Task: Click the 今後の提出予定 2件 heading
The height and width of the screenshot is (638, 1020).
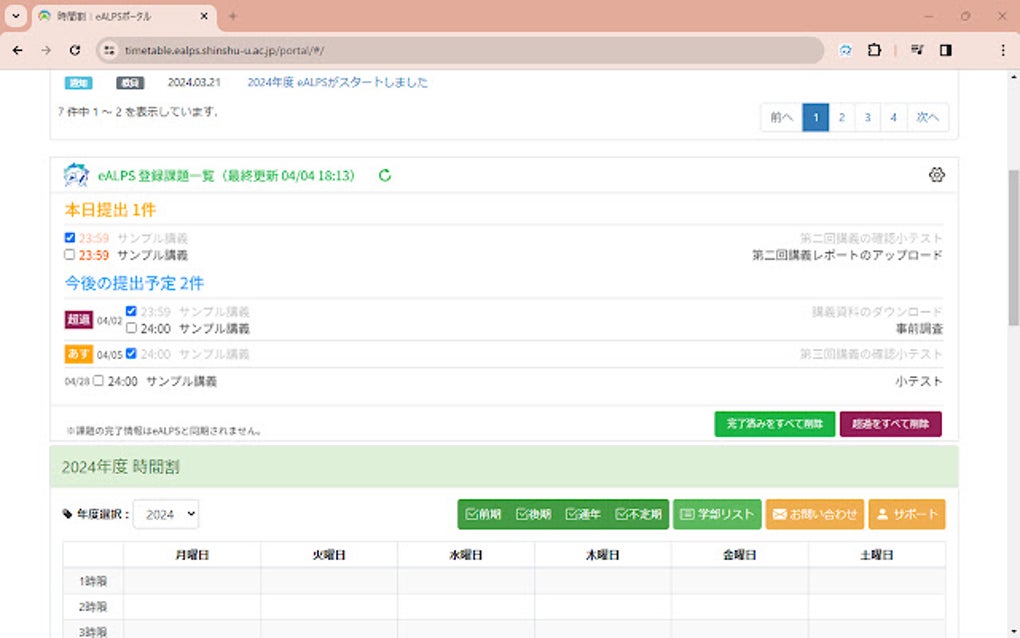Action: pyautogui.click(x=134, y=284)
